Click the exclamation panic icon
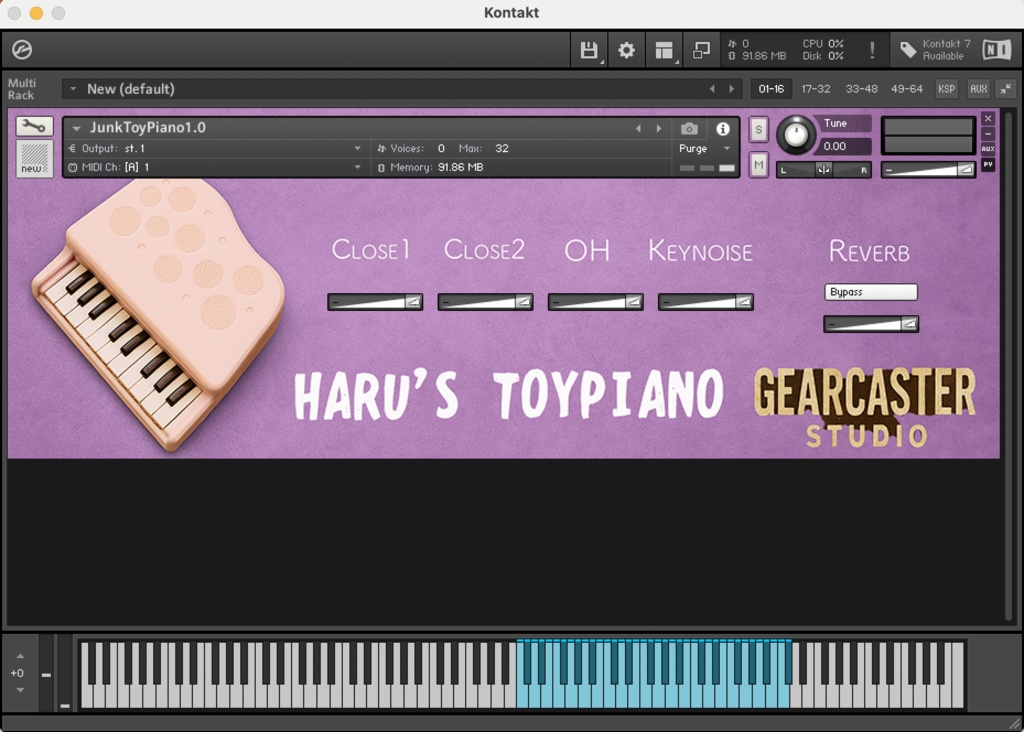1024x732 pixels. coord(872,50)
